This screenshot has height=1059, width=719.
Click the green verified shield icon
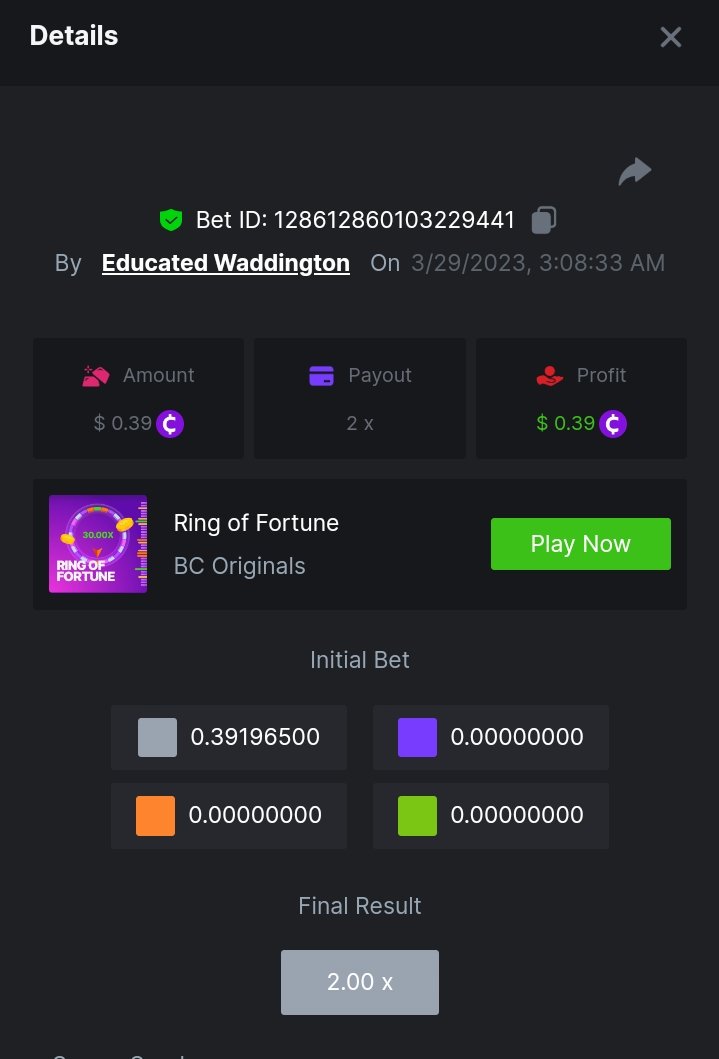pos(171,220)
